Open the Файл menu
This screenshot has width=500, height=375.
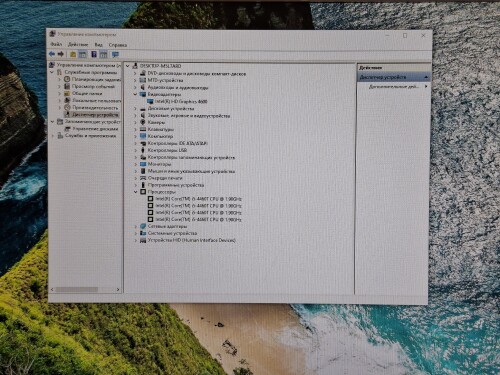click(x=56, y=44)
